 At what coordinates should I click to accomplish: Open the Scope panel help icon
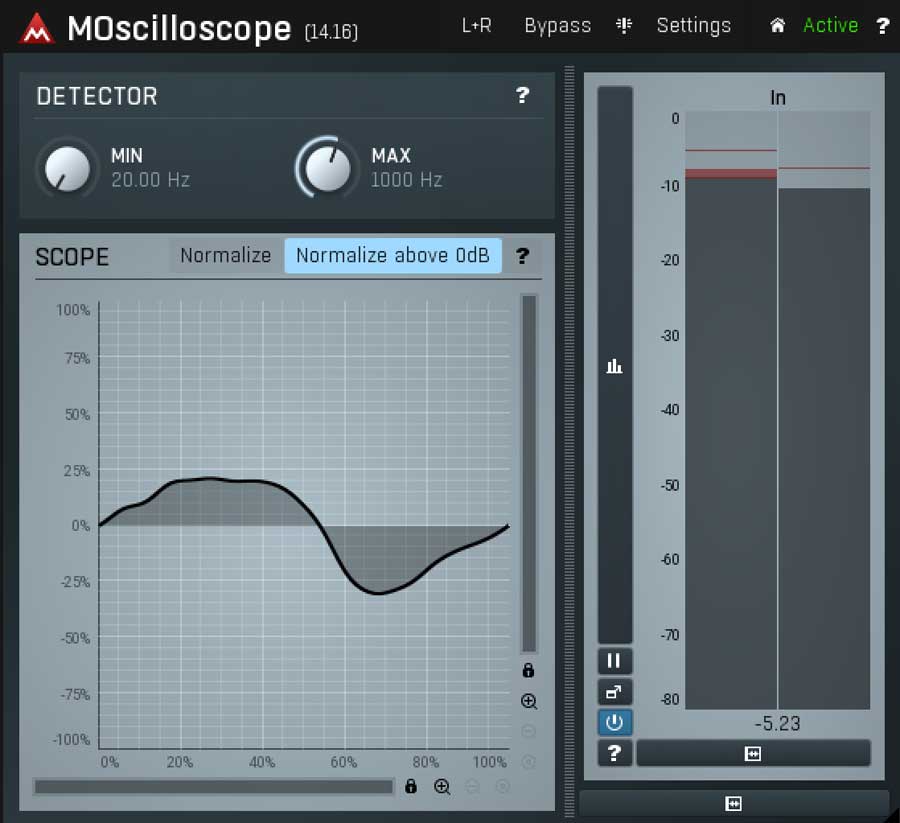522,256
